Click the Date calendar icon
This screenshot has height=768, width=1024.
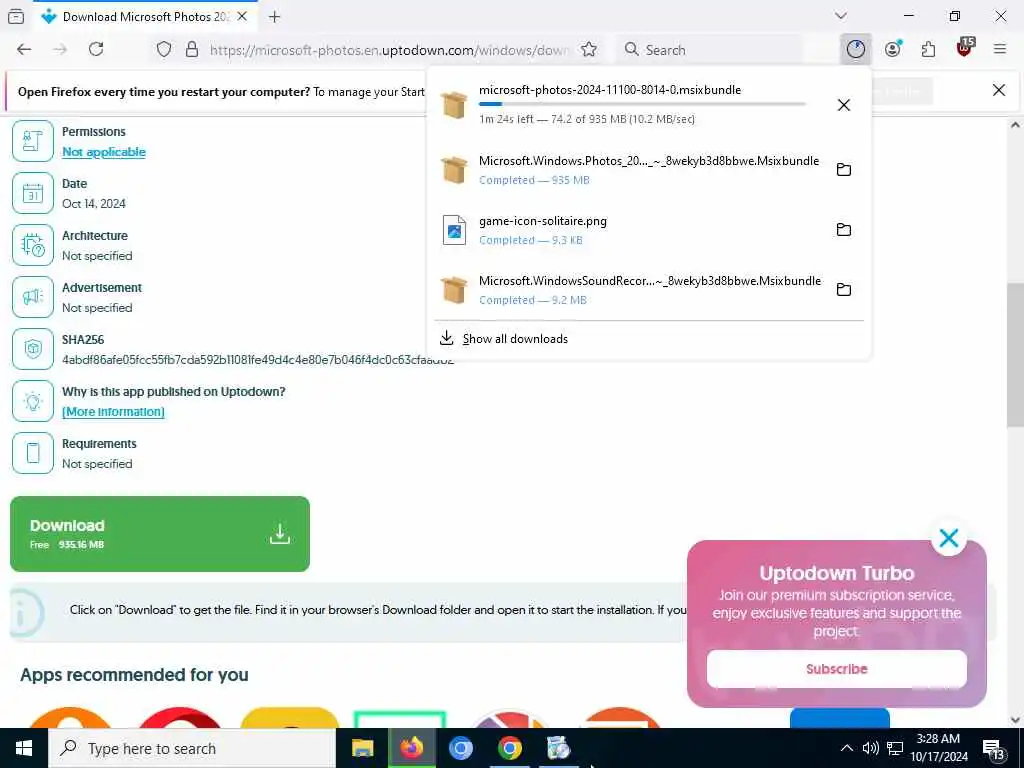pyautogui.click(x=33, y=193)
